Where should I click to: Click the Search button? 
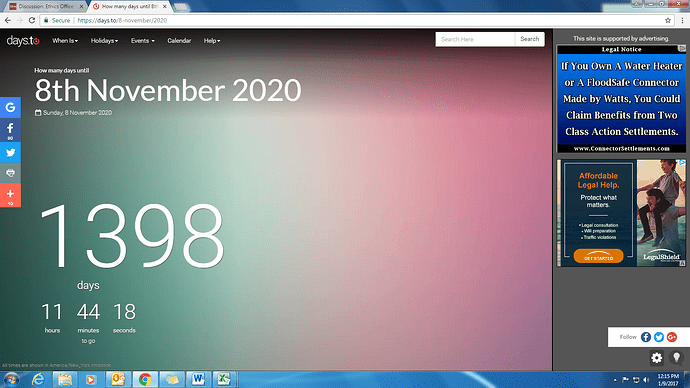(x=529, y=39)
